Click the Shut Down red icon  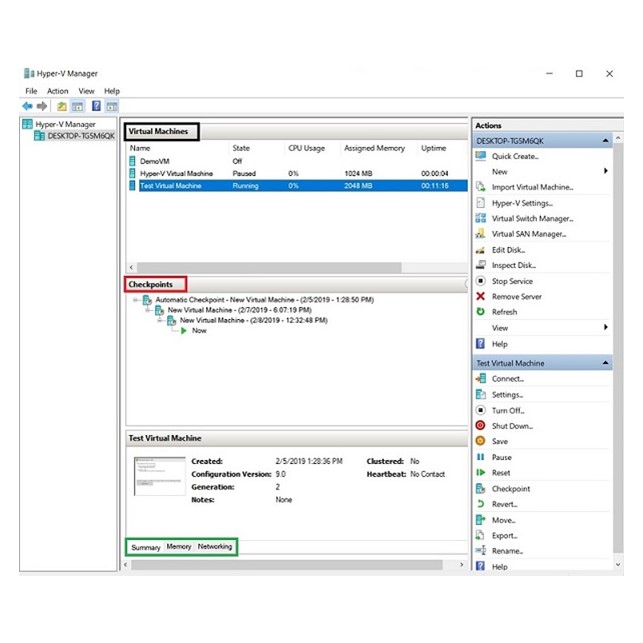pos(481,426)
